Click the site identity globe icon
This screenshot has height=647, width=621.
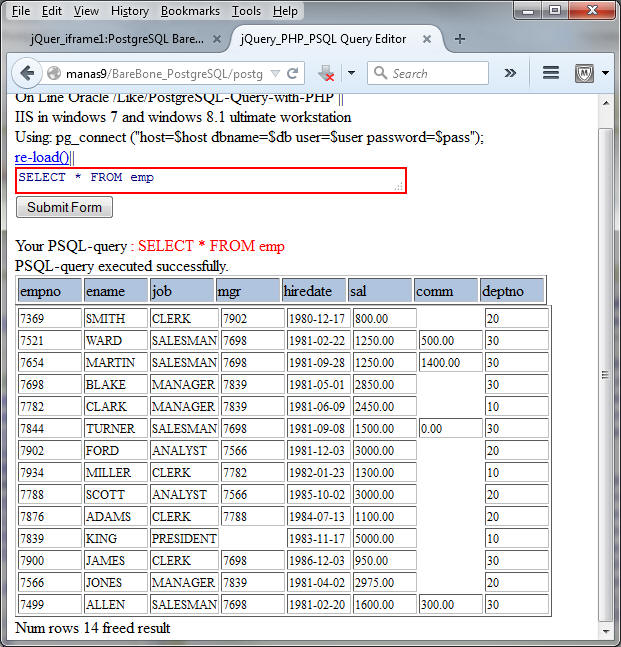(x=54, y=73)
